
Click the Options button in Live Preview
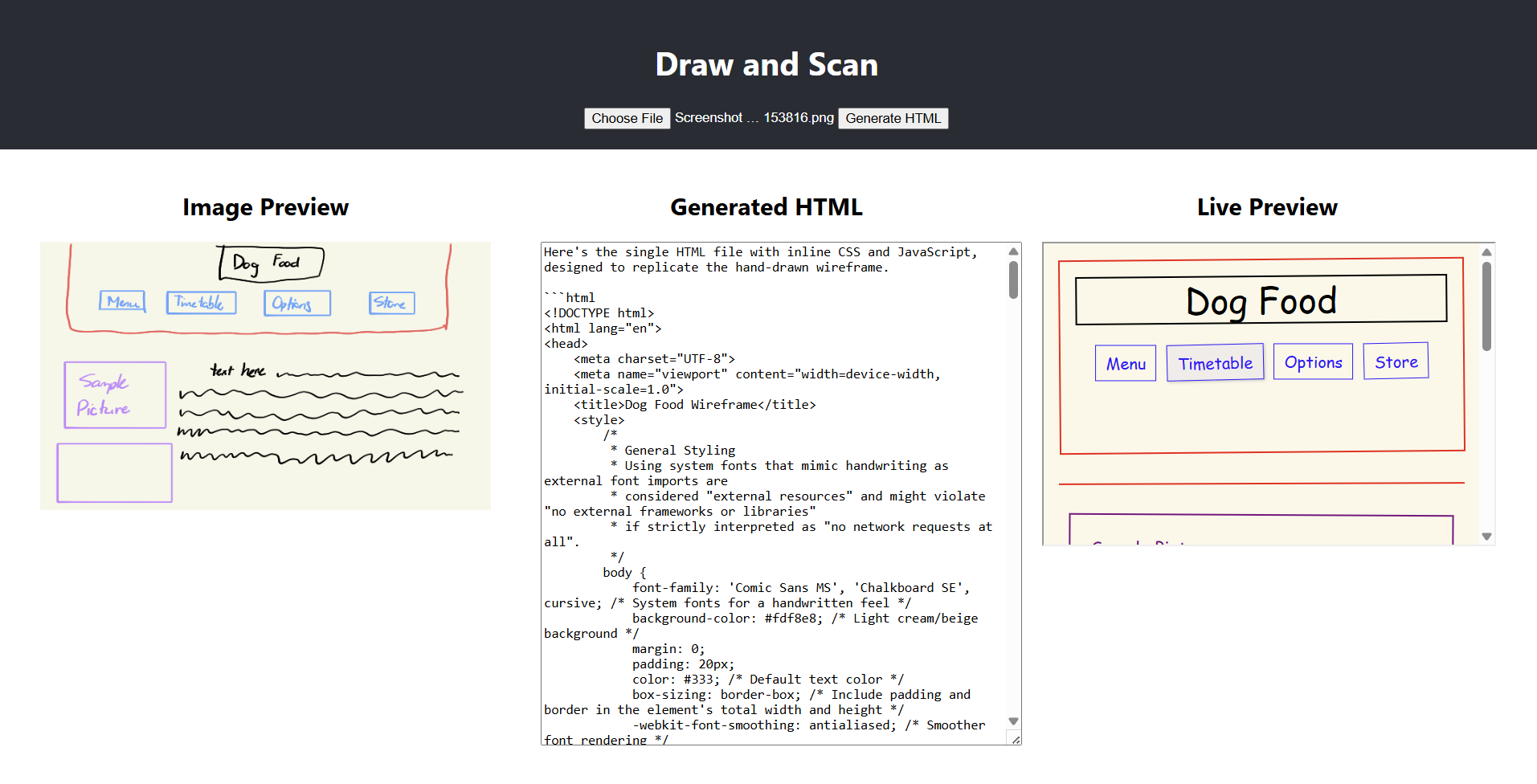pos(1313,362)
